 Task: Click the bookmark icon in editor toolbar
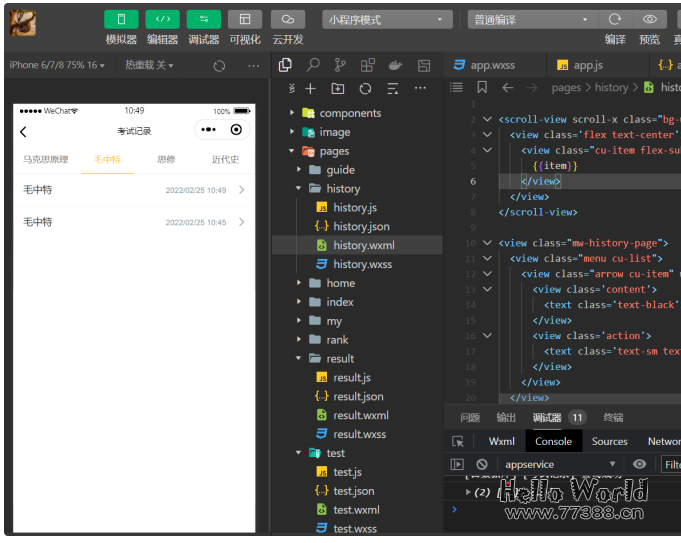482,88
